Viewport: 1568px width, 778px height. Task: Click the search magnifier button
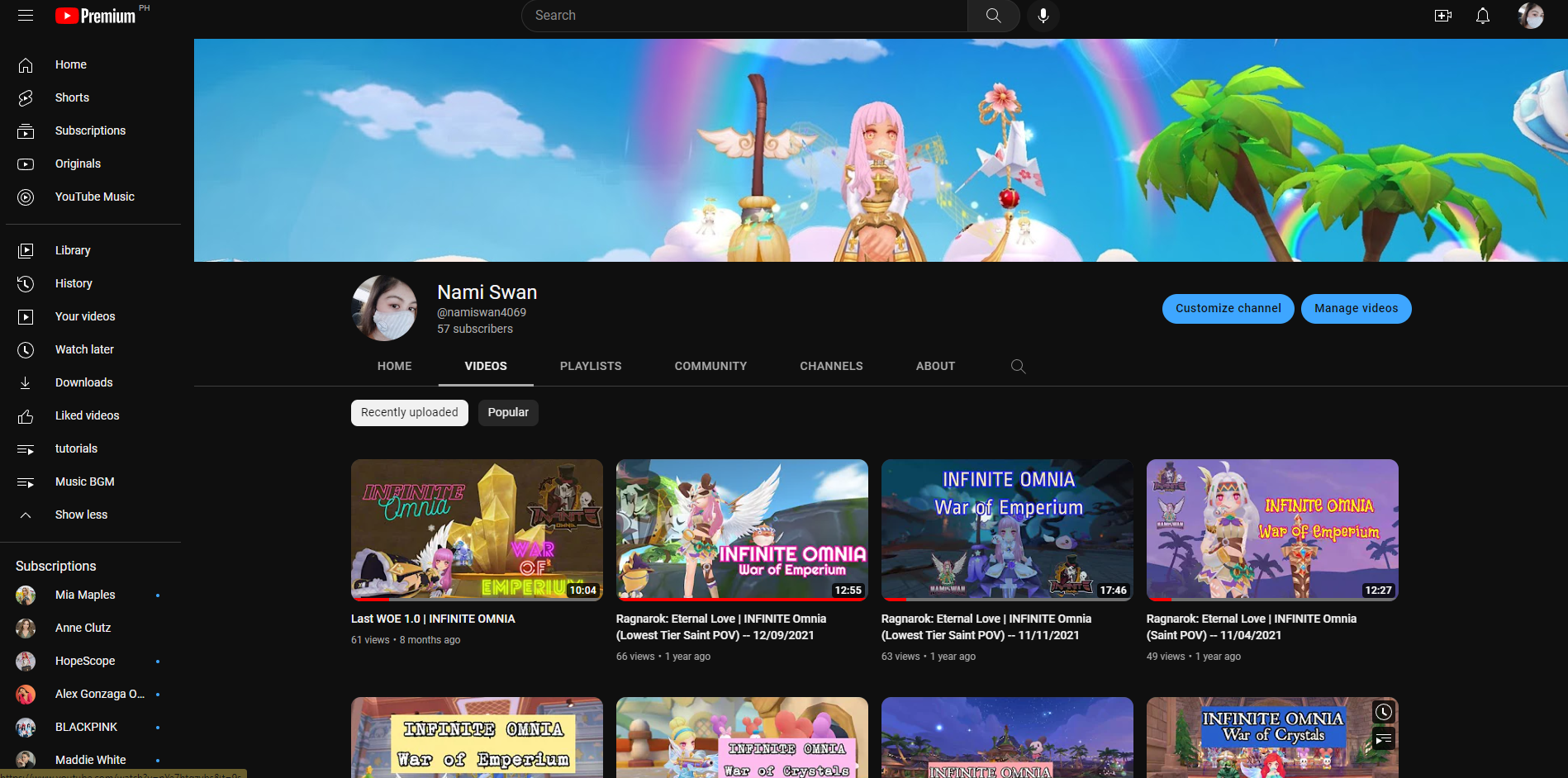click(993, 16)
